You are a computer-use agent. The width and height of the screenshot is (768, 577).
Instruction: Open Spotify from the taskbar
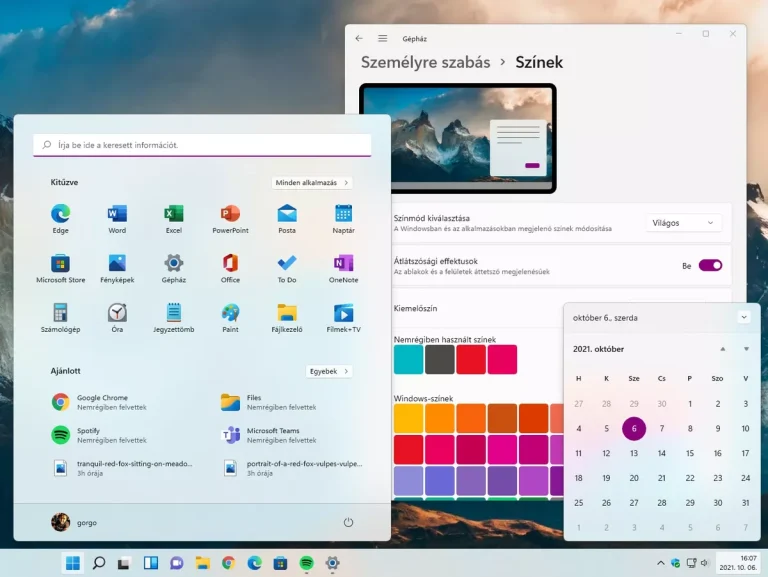pos(307,563)
